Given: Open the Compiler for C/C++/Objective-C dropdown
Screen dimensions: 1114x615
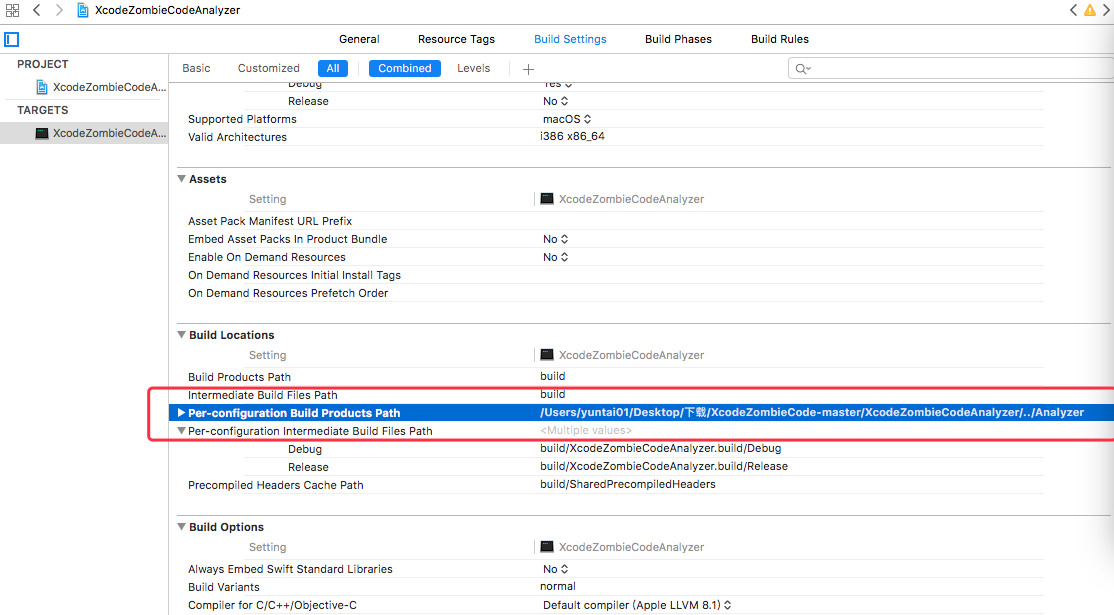Looking at the screenshot, I should click(637, 605).
